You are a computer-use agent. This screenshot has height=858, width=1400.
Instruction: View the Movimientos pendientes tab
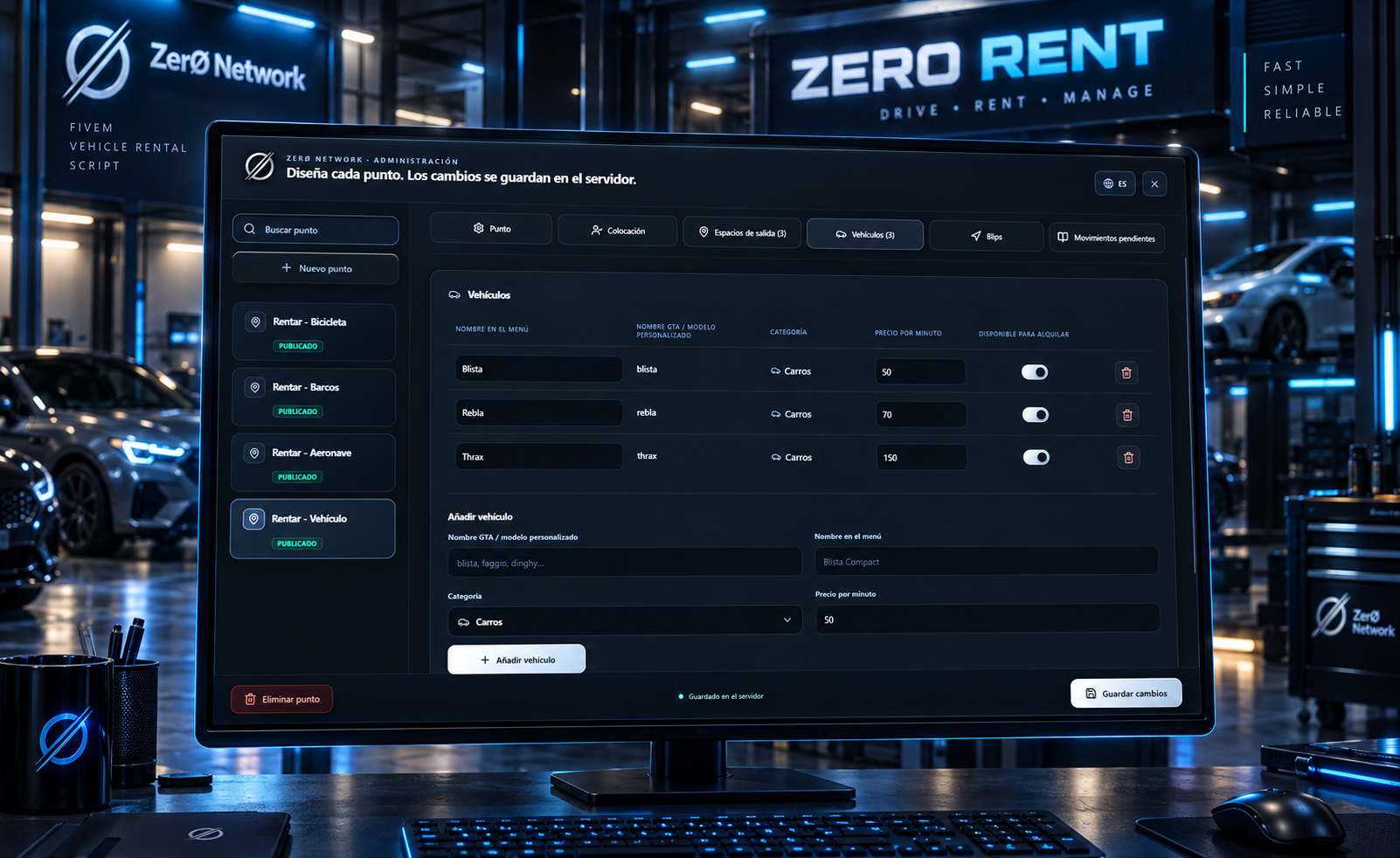click(x=1106, y=238)
